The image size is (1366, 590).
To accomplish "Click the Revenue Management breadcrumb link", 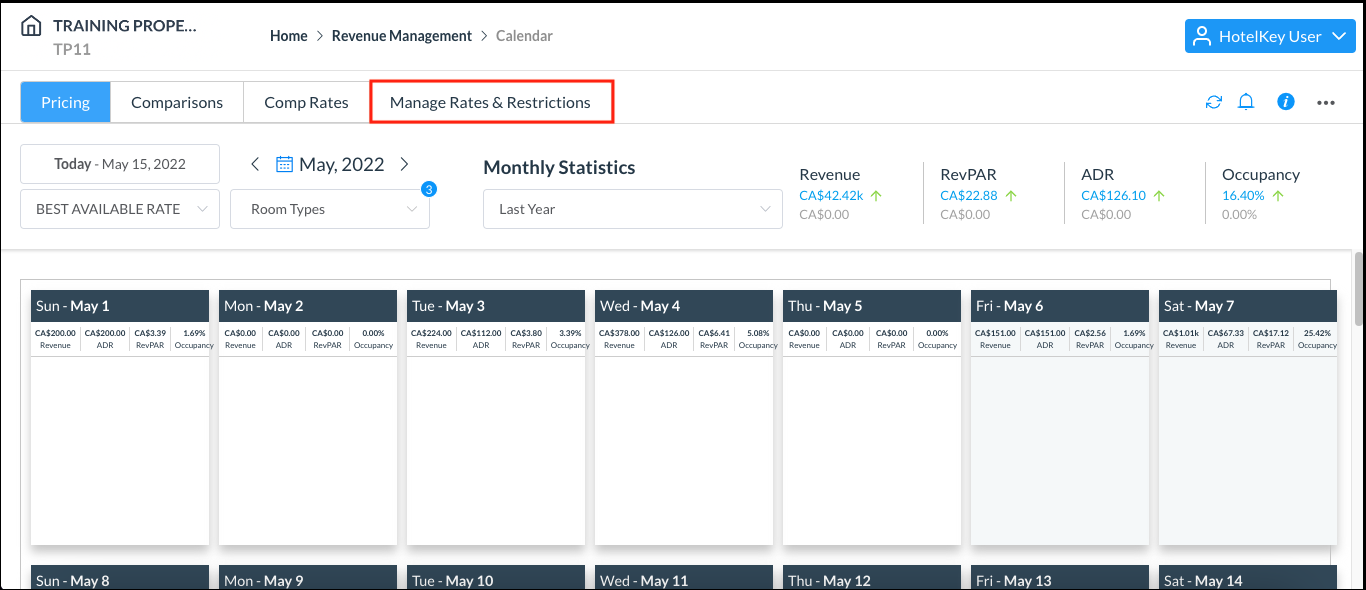I will pyautogui.click(x=401, y=35).
